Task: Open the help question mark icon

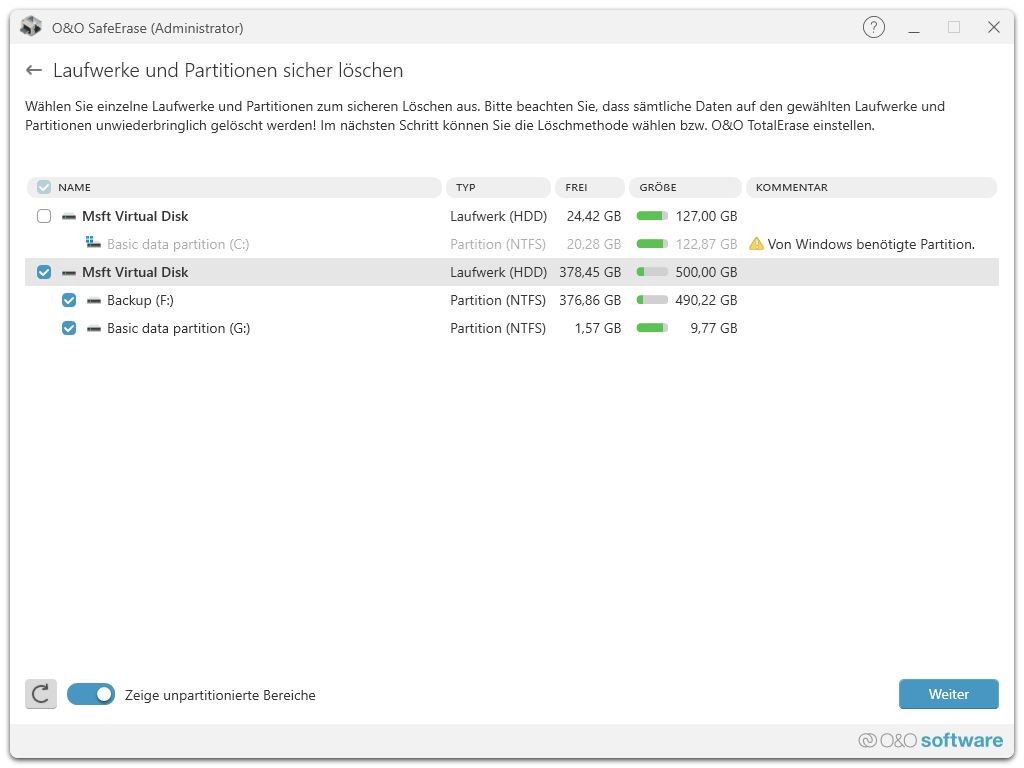Action: (873, 28)
